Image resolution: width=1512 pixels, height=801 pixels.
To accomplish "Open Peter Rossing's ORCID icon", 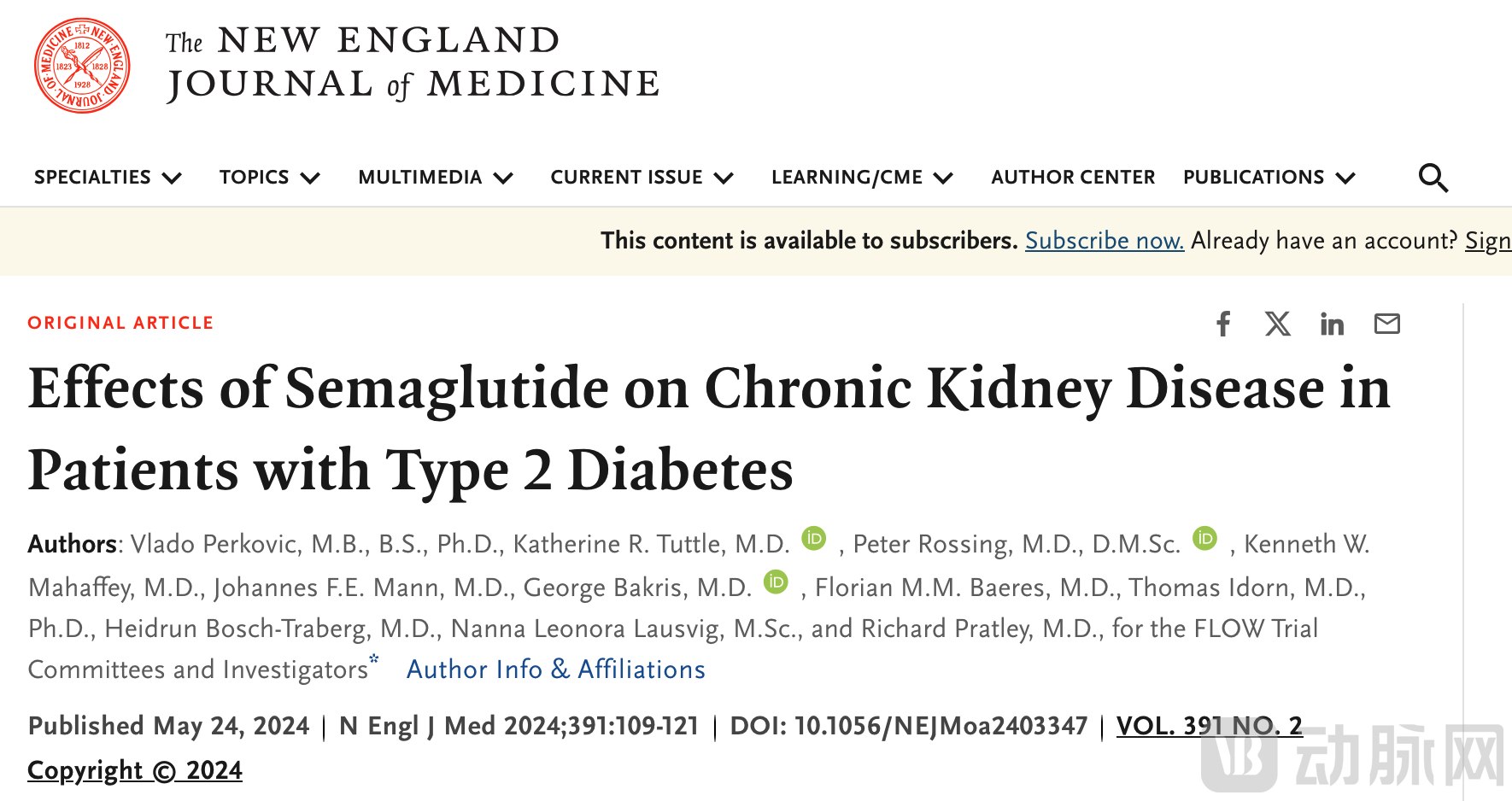I will [x=1204, y=538].
